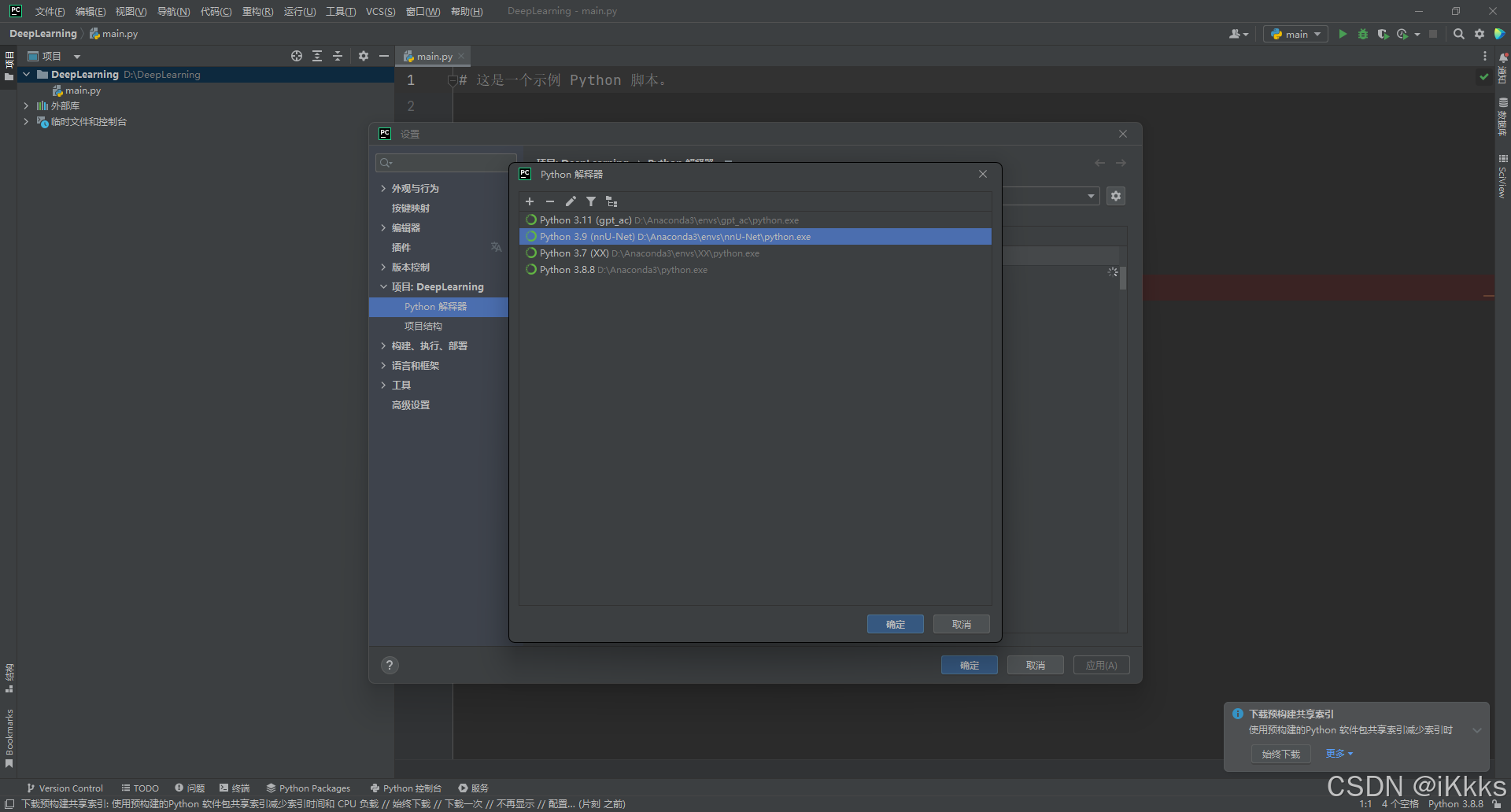The height and width of the screenshot is (812, 1511).
Task: Open 文件(F) menu
Action: pos(50,12)
